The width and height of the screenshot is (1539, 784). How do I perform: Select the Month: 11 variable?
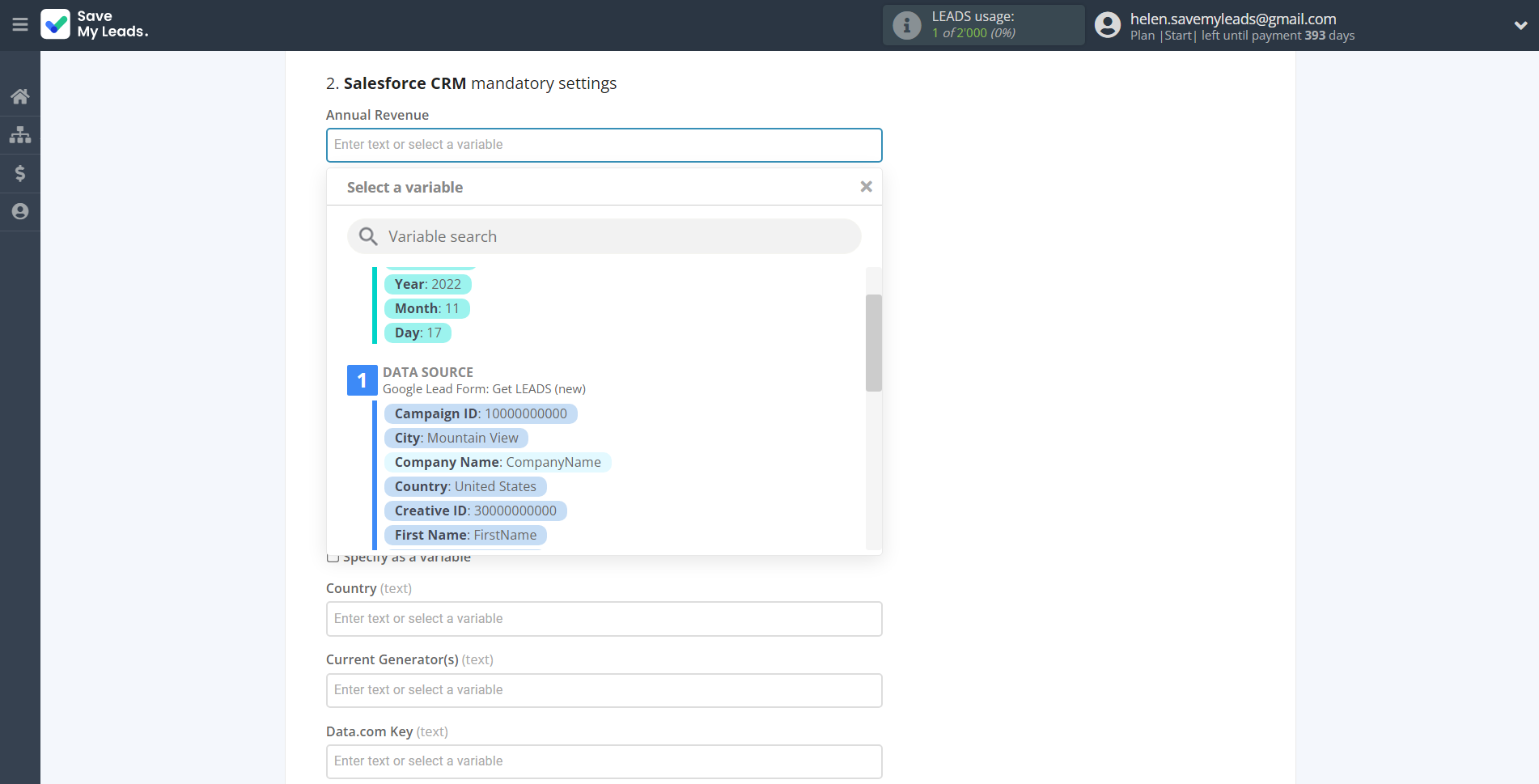coord(426,308)
